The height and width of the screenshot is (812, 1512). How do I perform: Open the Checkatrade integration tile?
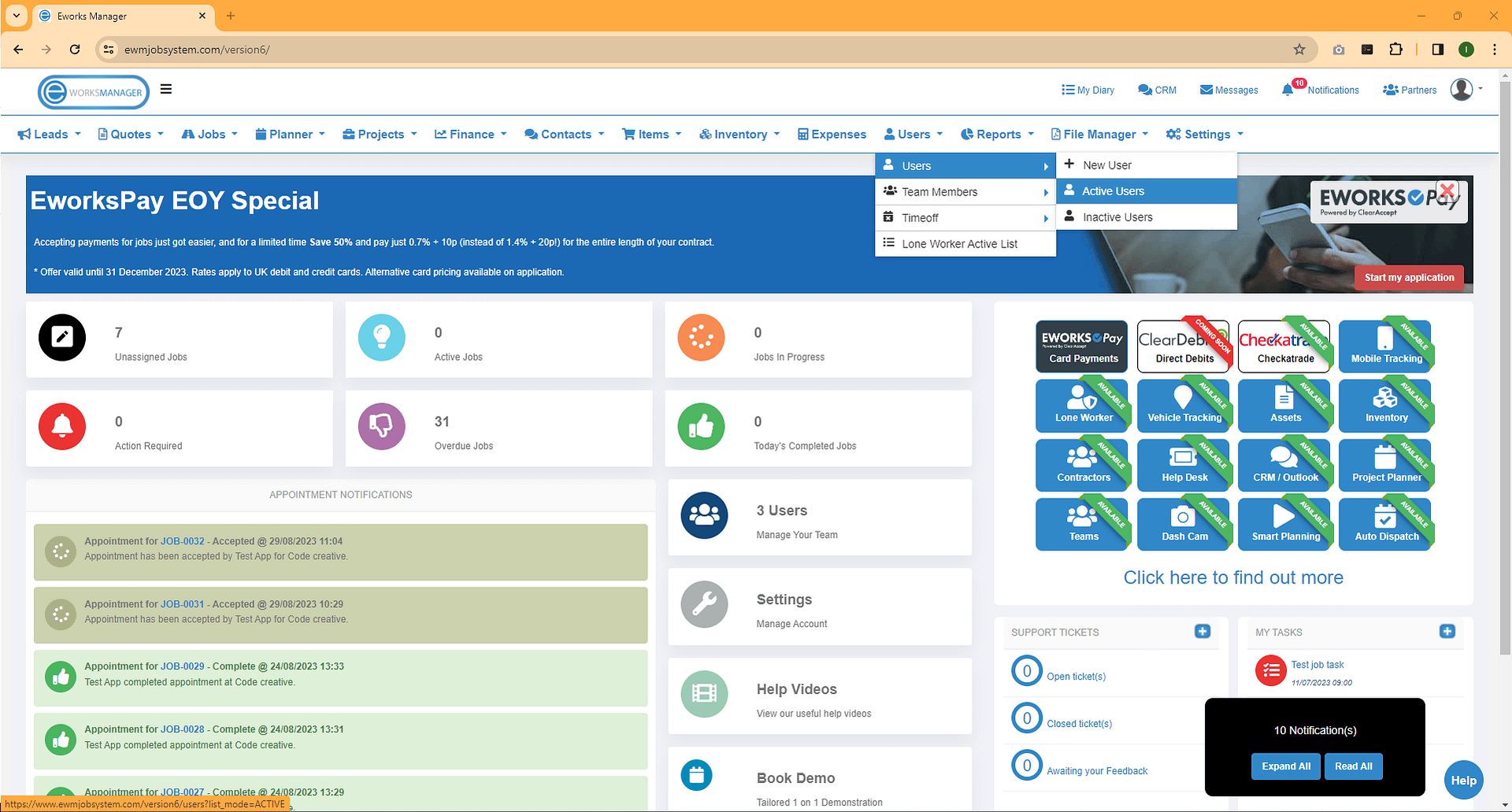pos(1284,347)
